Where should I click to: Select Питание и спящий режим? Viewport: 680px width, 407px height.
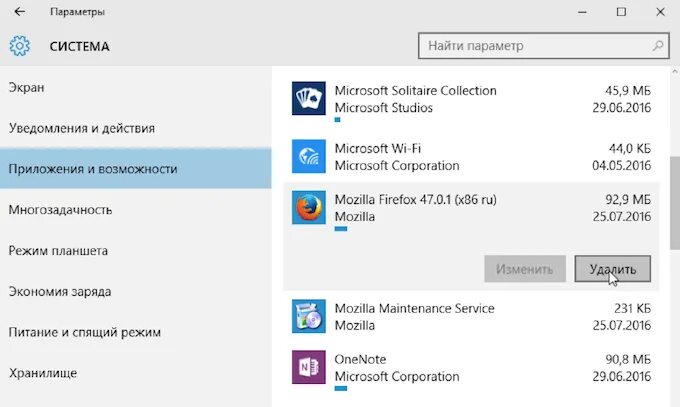click(85, 332)
